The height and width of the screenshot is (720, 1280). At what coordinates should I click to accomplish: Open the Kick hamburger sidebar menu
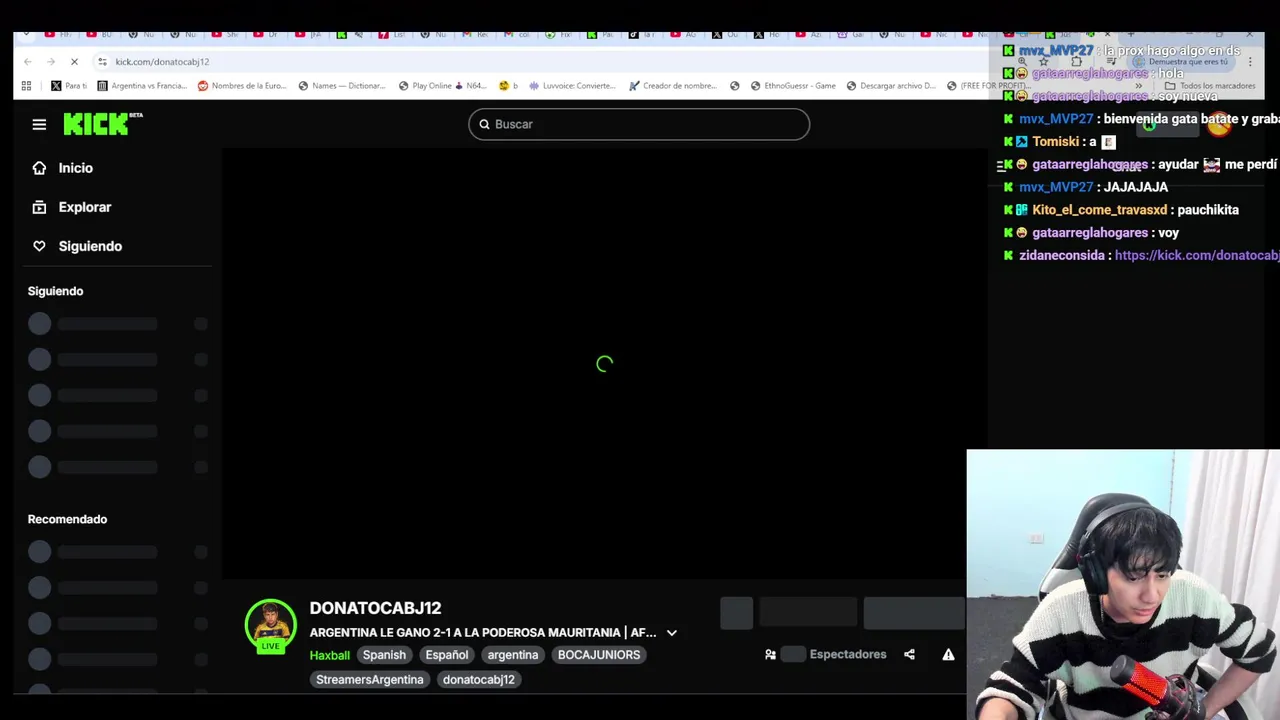[x=39, y=124]
